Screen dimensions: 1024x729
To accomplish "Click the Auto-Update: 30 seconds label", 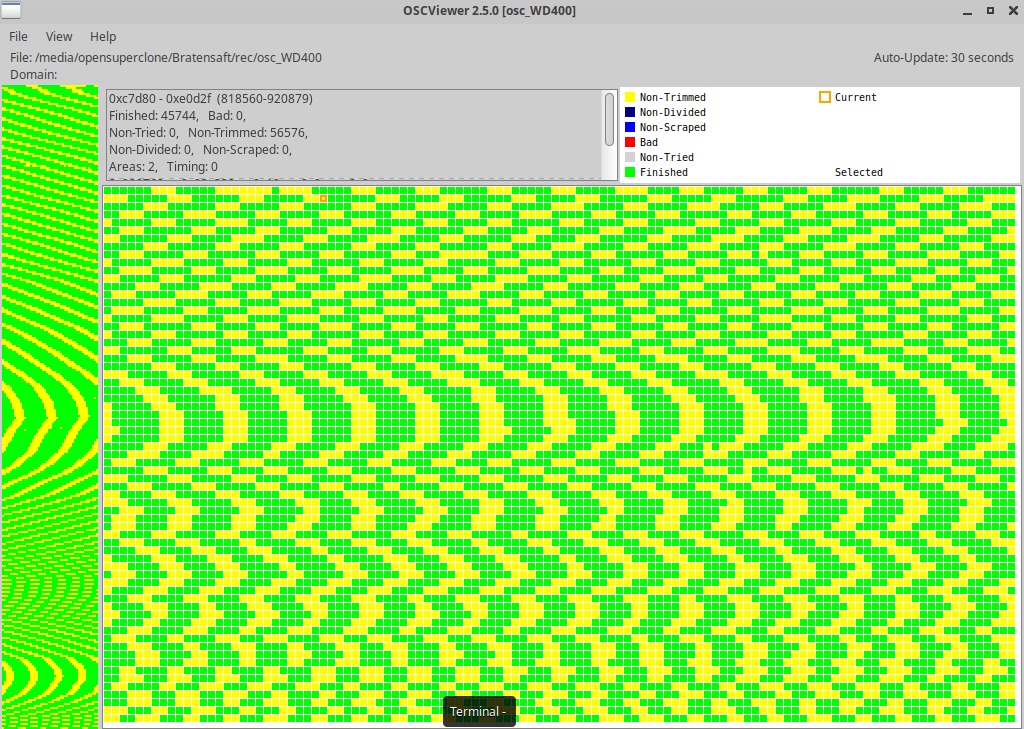I will pos(944,57).
